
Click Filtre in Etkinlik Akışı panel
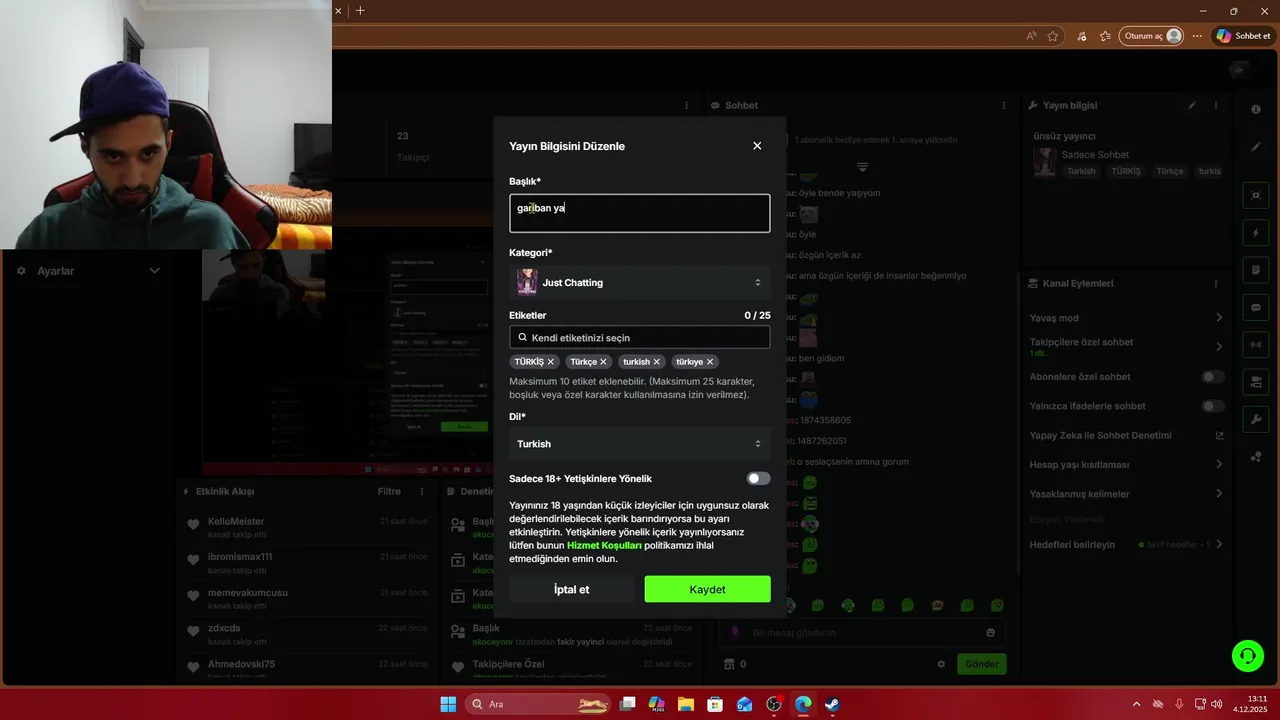[x=389, y=492]
